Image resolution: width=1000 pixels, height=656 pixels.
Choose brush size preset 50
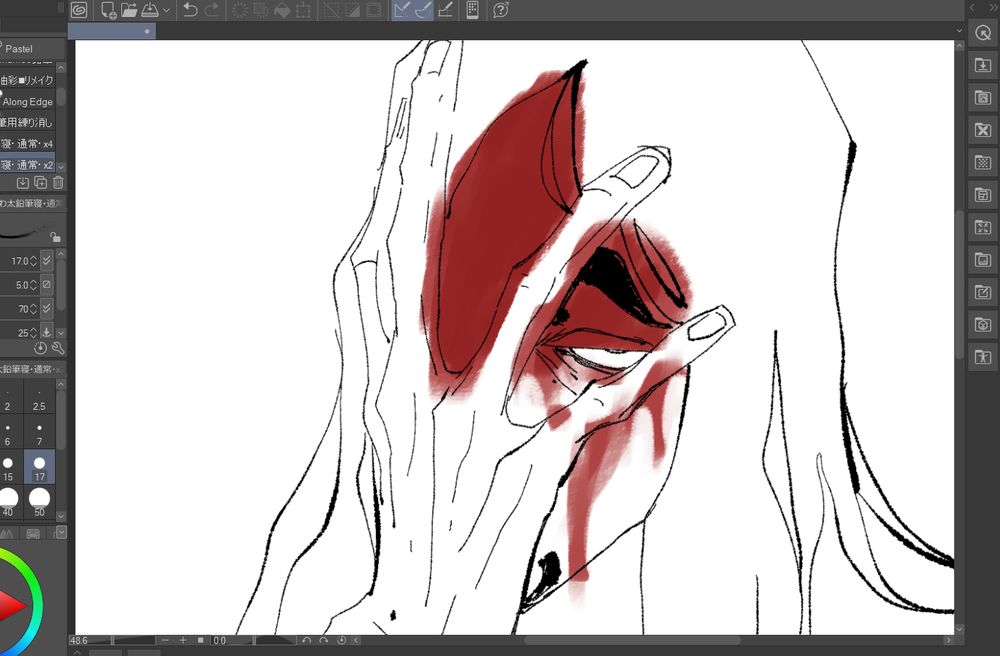tap(39, 502)
